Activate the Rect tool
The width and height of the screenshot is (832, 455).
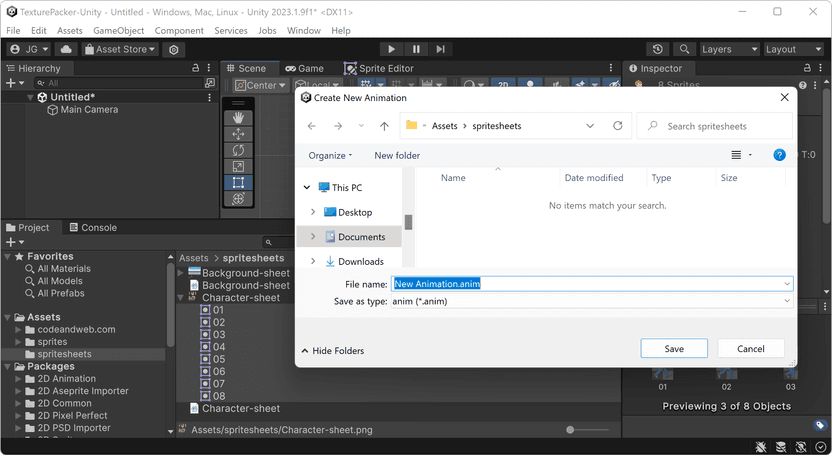[238, 182]
